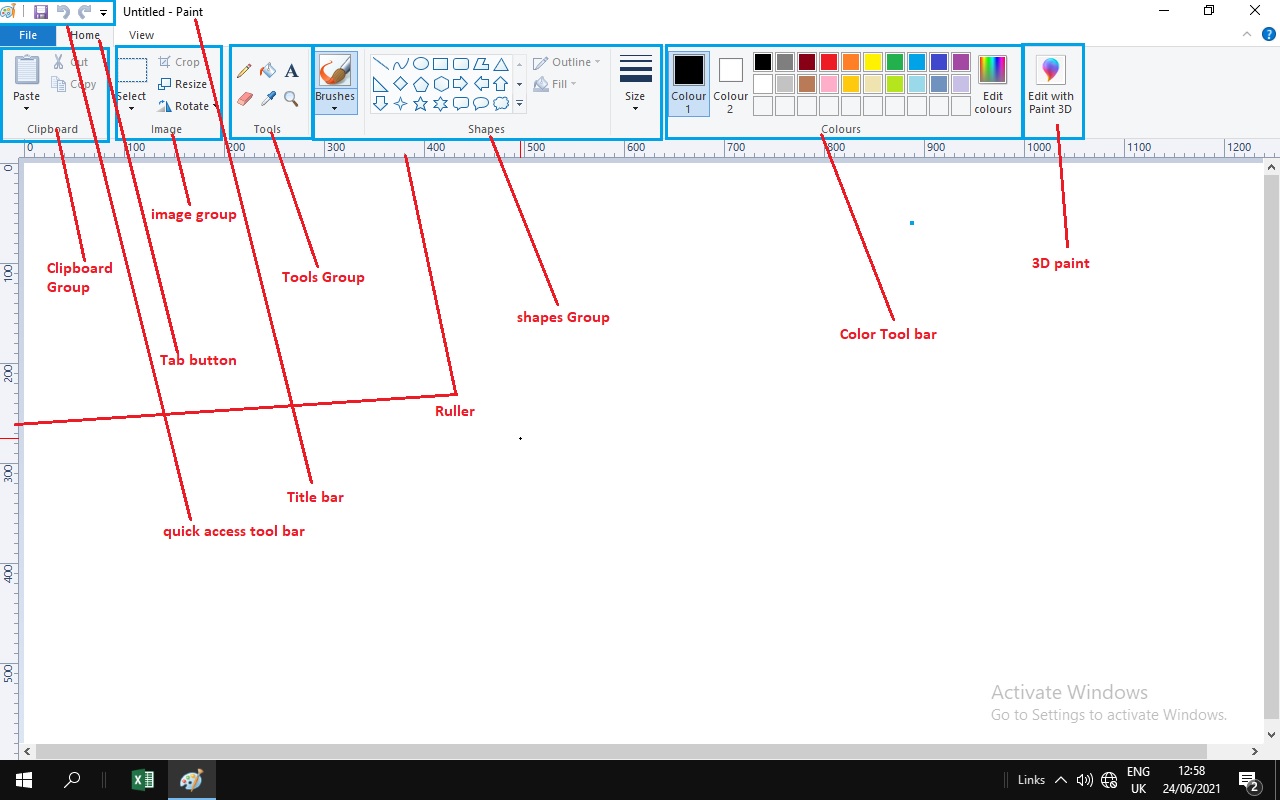Choose the Polygon shape
Screen dimensions: 1280x800
(x=481, y=64)
